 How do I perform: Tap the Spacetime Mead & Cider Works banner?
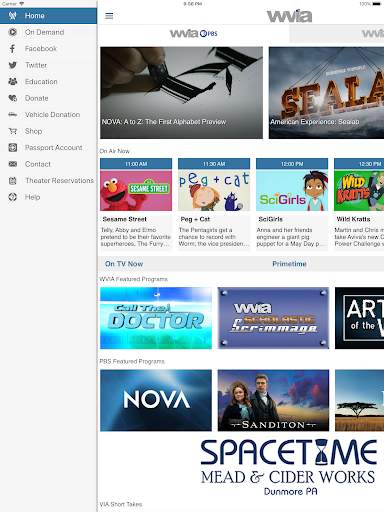[x=289, y=467]
